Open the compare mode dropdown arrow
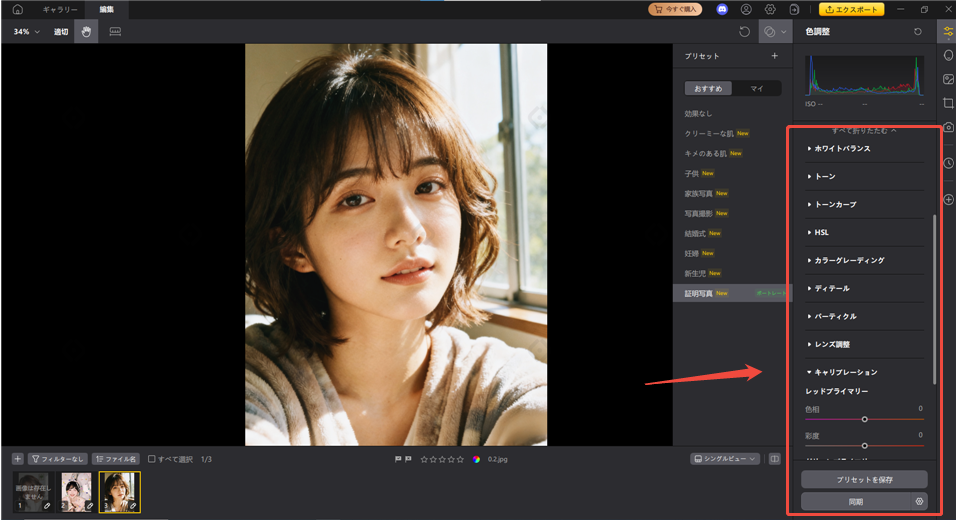This screenshot has width=957, height=521. [784, 32]
